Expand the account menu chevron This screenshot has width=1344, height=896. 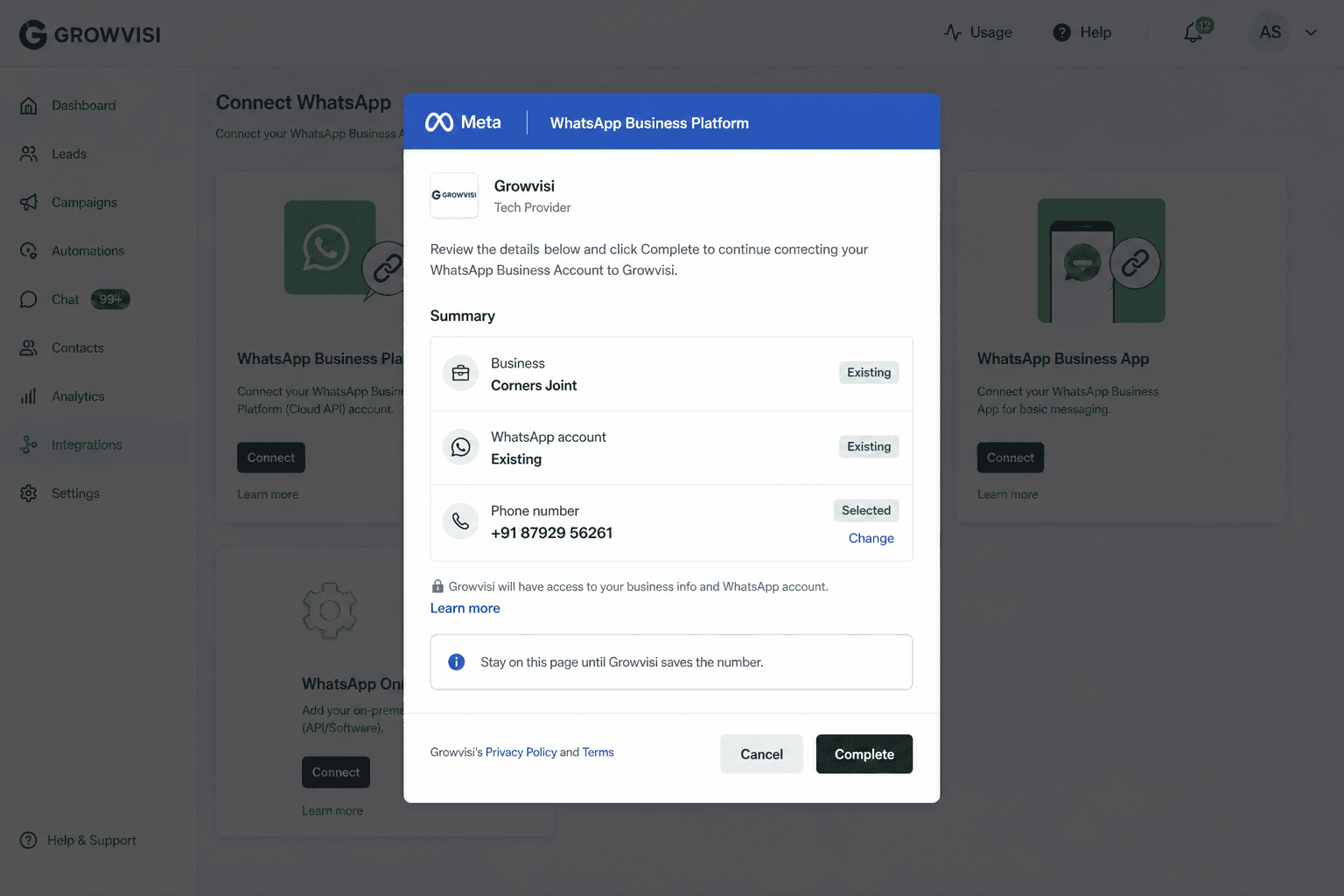point(1311,32)
